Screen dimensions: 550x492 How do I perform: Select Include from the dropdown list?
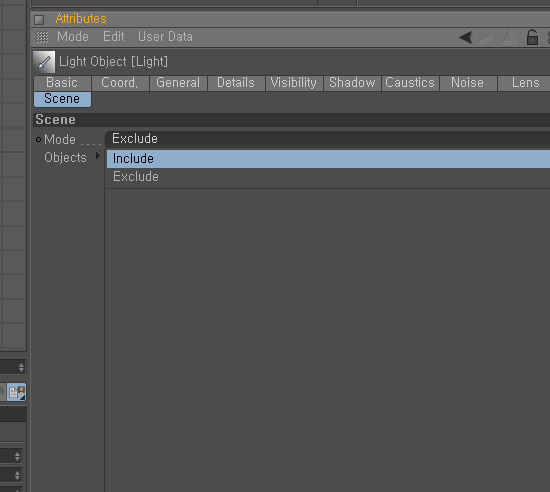[328, 159]
